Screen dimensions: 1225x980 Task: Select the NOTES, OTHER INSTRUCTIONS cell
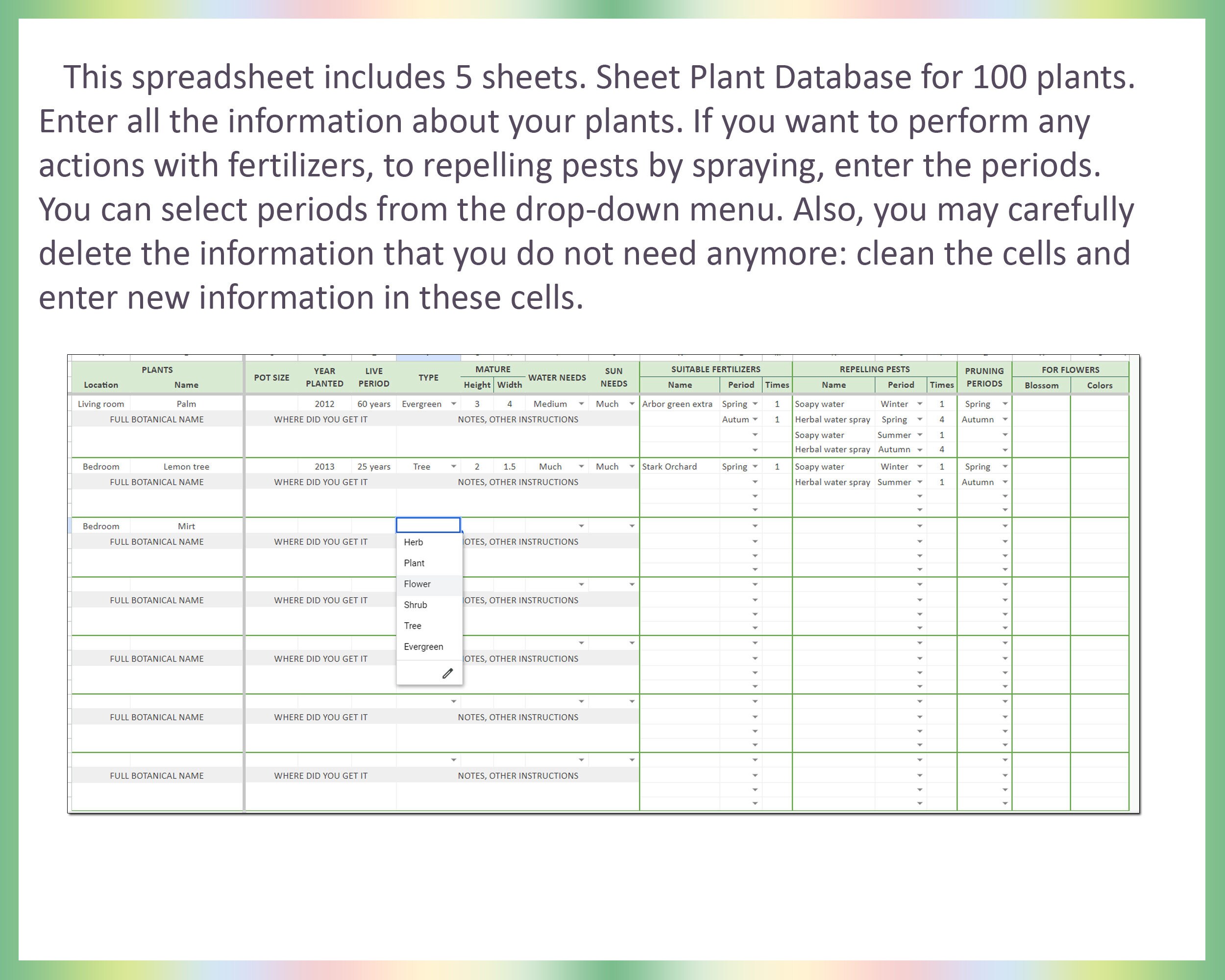pyautogui.click(x=518, y=419)
